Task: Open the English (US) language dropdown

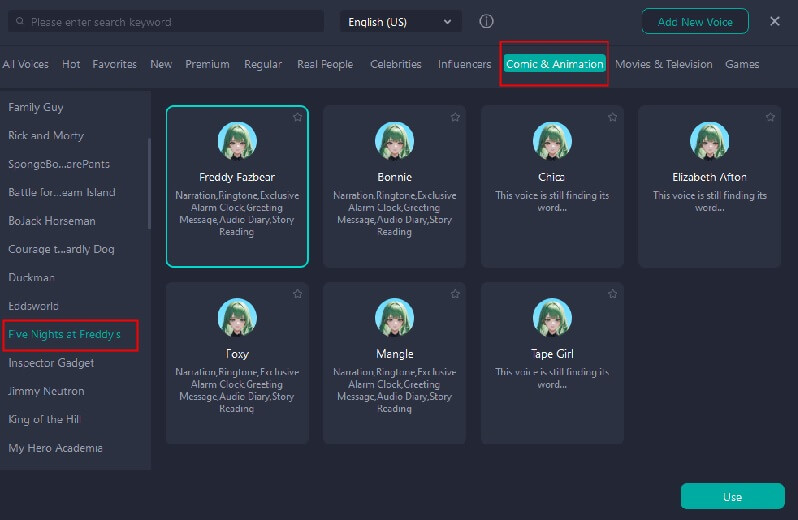Action: click(x=400, y=21)
